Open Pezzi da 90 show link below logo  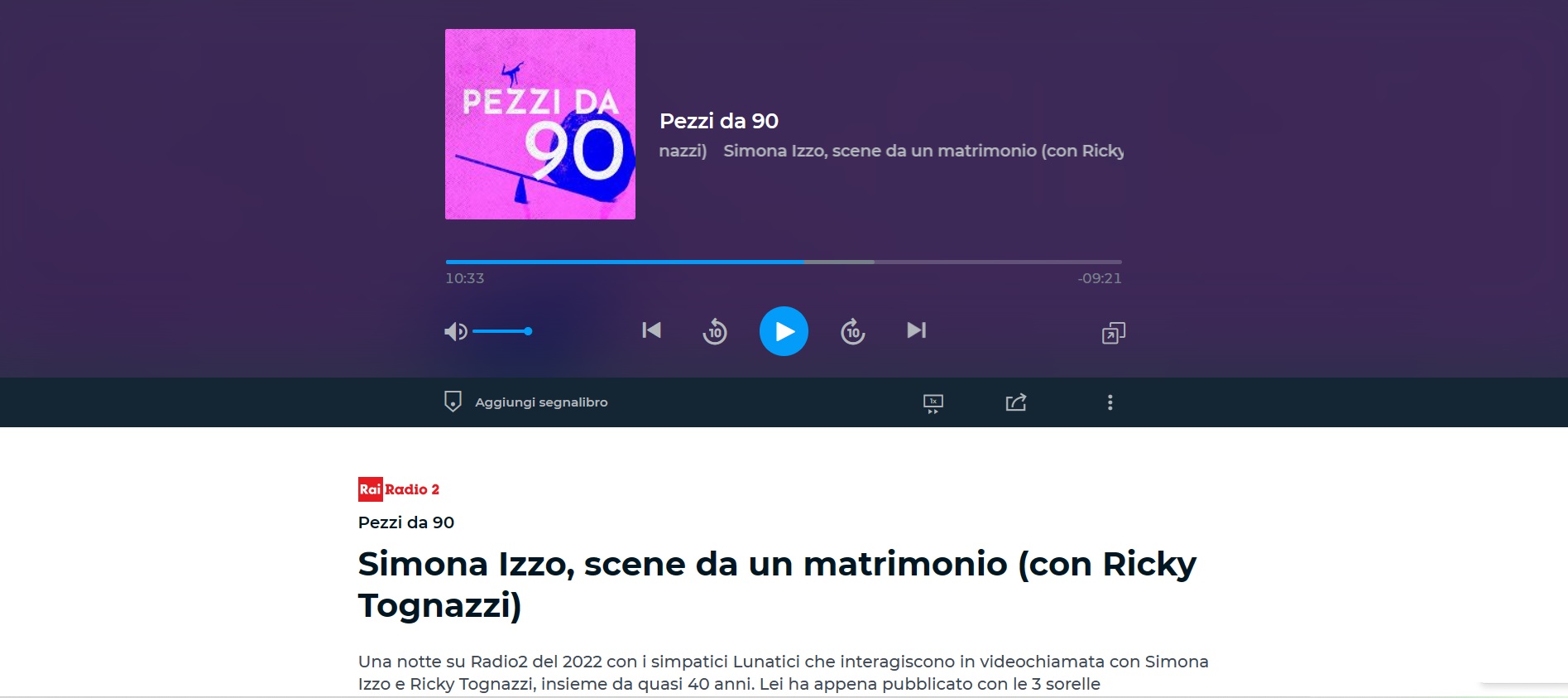(x=406, y=522)
